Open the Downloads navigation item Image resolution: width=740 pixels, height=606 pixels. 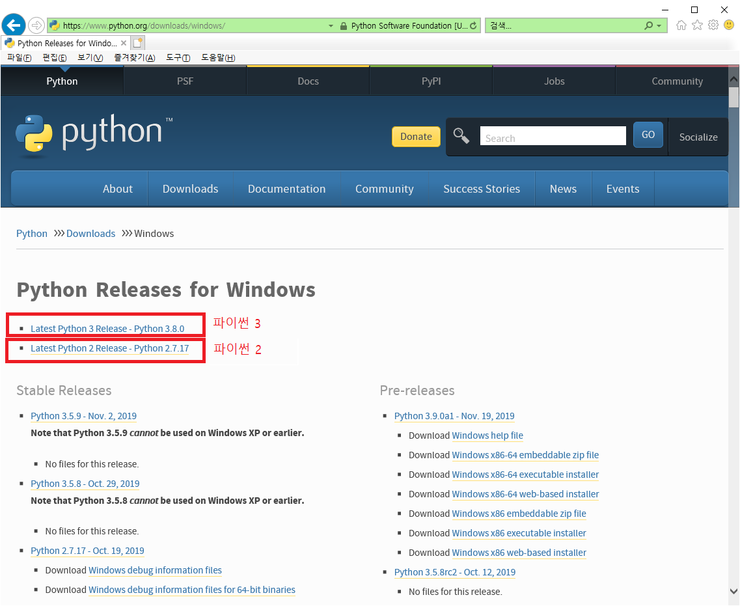click(190, 189)
